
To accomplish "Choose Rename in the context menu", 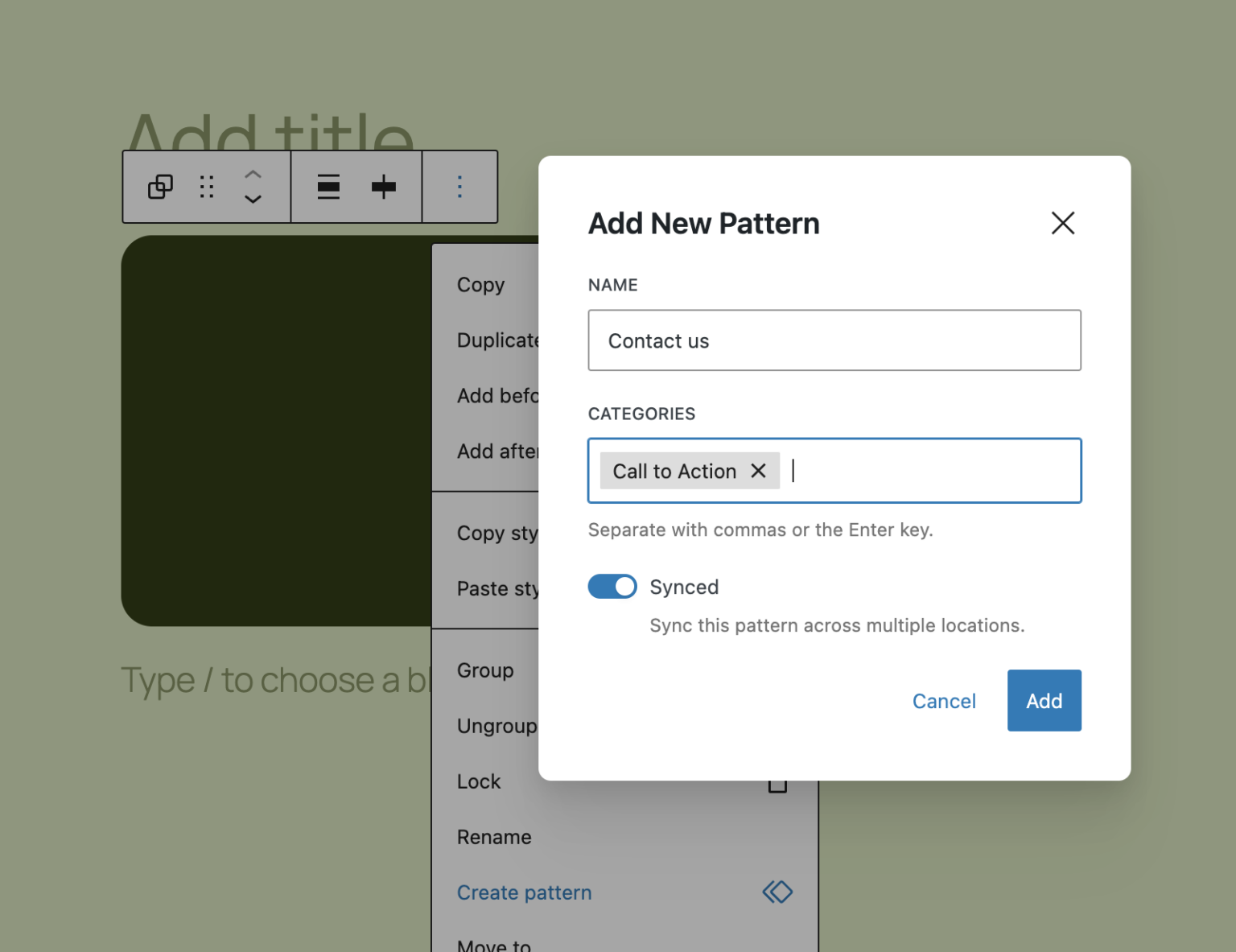I will (x=494, y=837).
